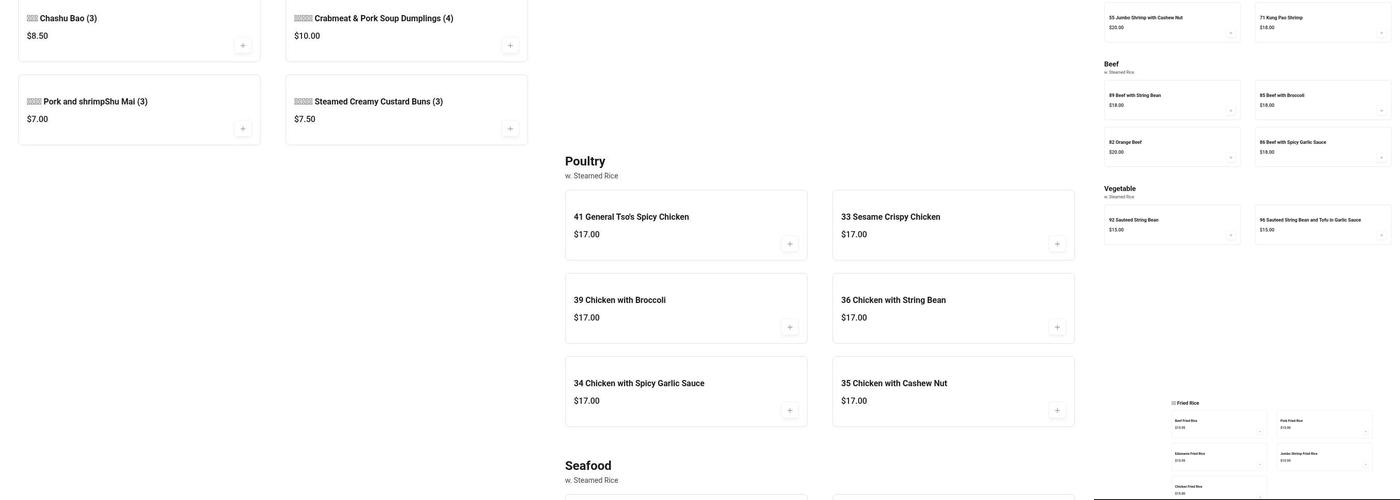The image size is (1400, 500).
Task: Add 92 Sauteed String Bean
Action: [x=1231, y=235]
